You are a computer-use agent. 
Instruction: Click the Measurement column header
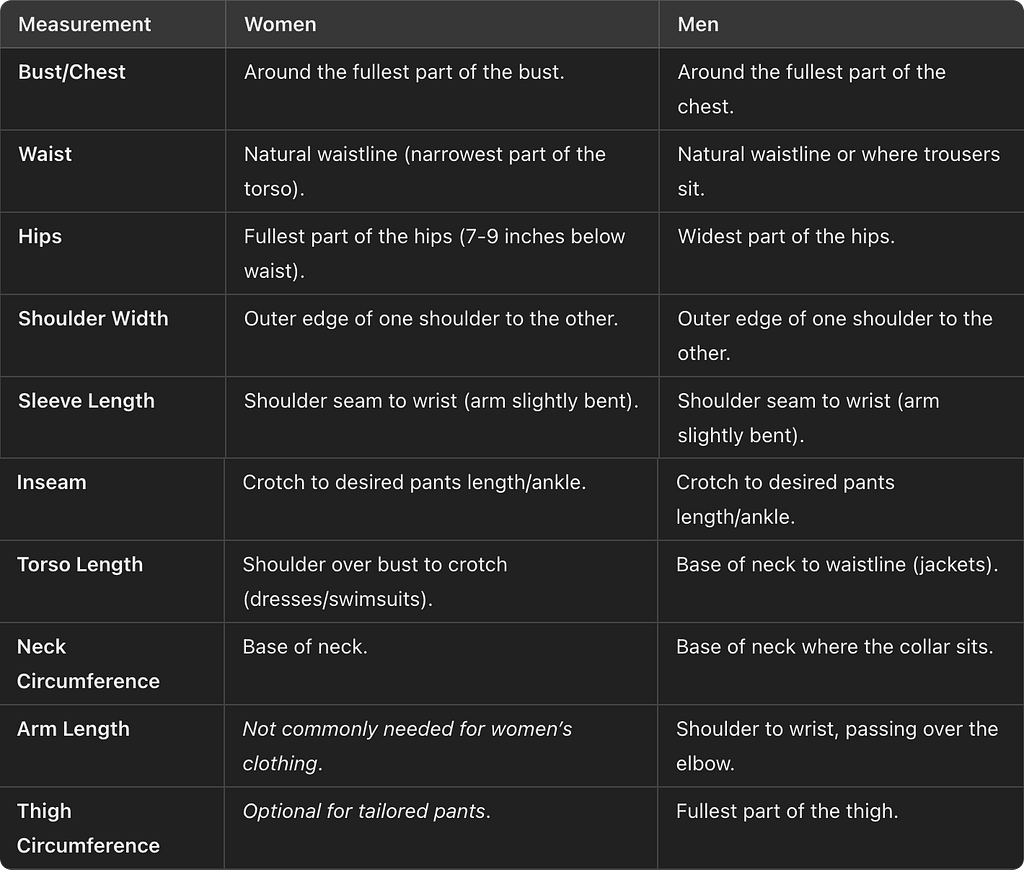tap(84, 24)
